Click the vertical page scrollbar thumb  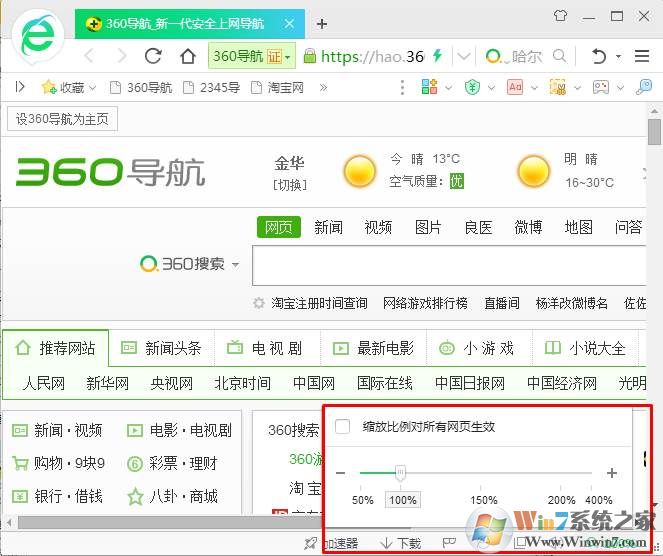pos(655,132)
